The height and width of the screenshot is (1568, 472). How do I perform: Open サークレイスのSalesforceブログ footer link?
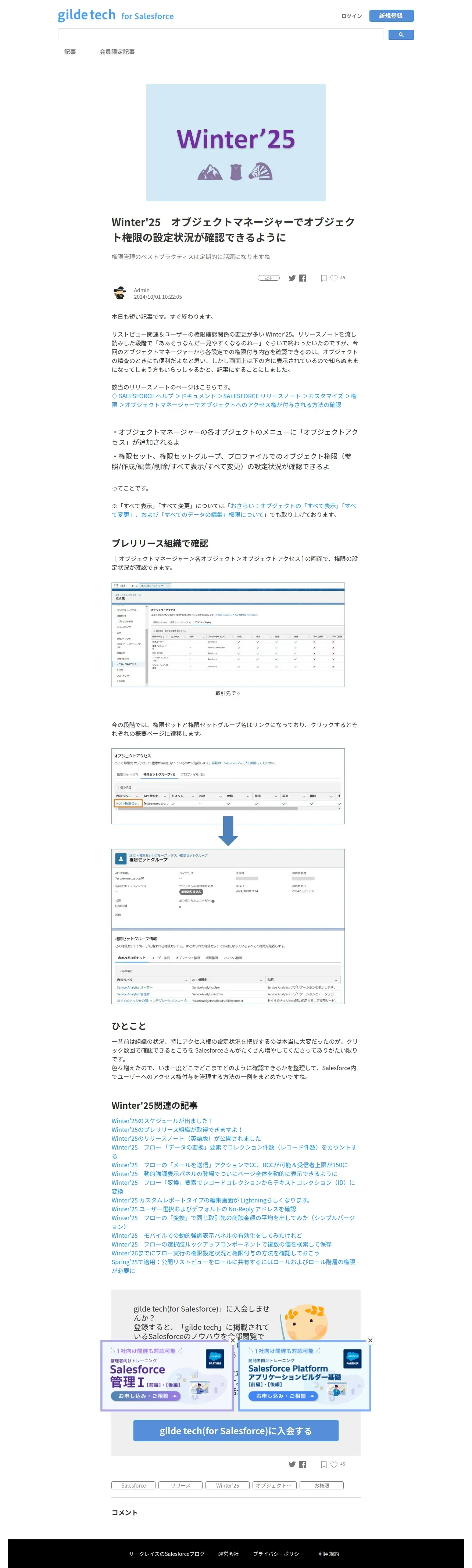pos(167,1554)
